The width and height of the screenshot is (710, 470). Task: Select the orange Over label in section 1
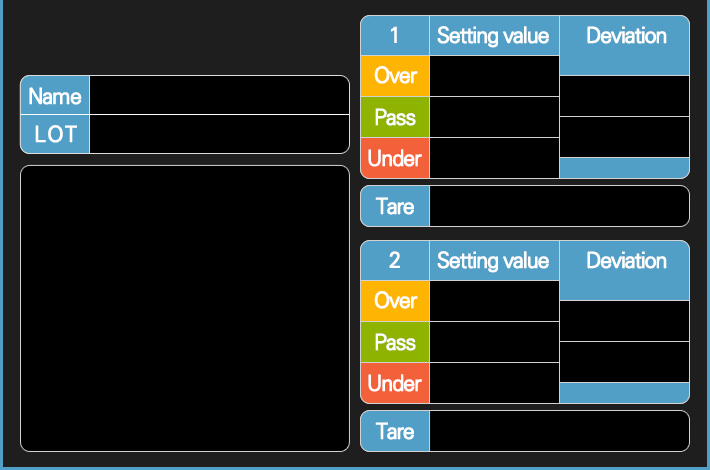tap(395, 76)
